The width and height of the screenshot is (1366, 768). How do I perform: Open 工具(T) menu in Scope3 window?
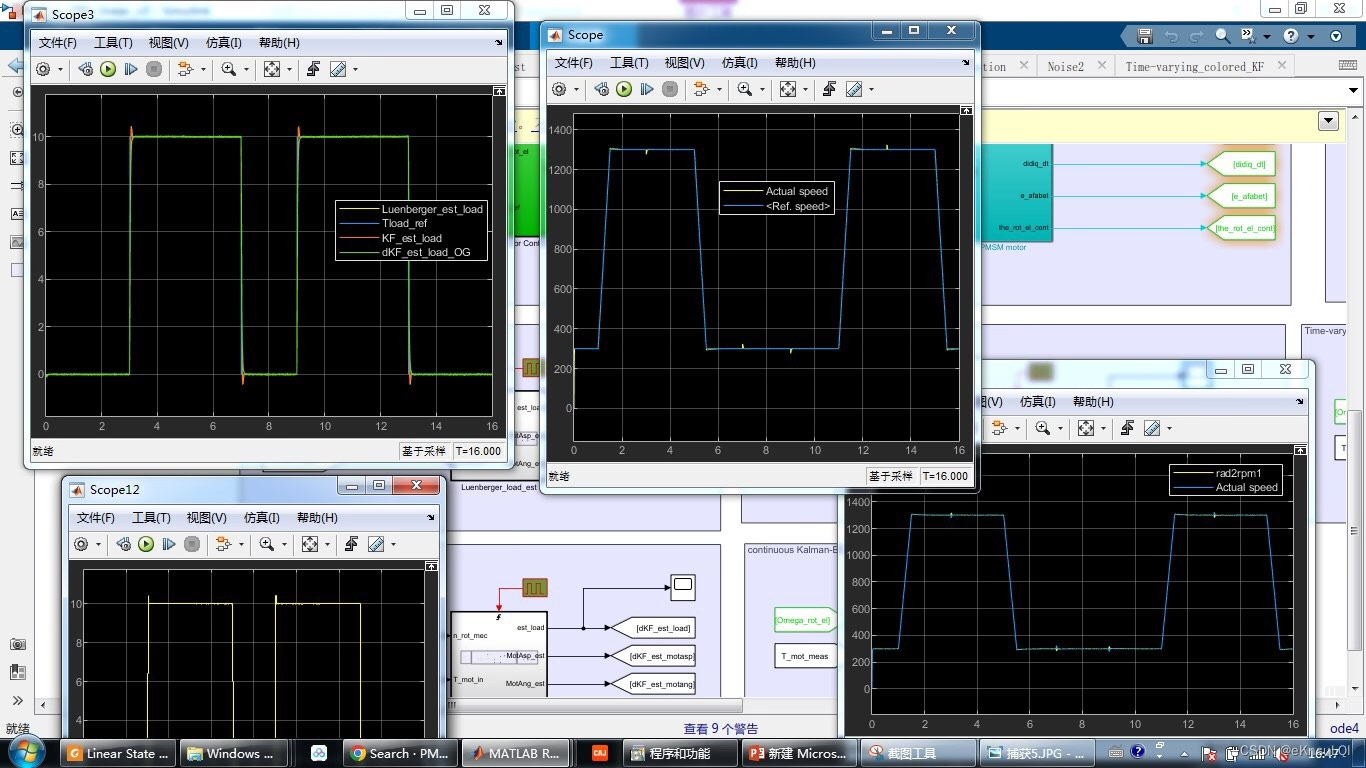pyautogui.click(x=113, y=43)
